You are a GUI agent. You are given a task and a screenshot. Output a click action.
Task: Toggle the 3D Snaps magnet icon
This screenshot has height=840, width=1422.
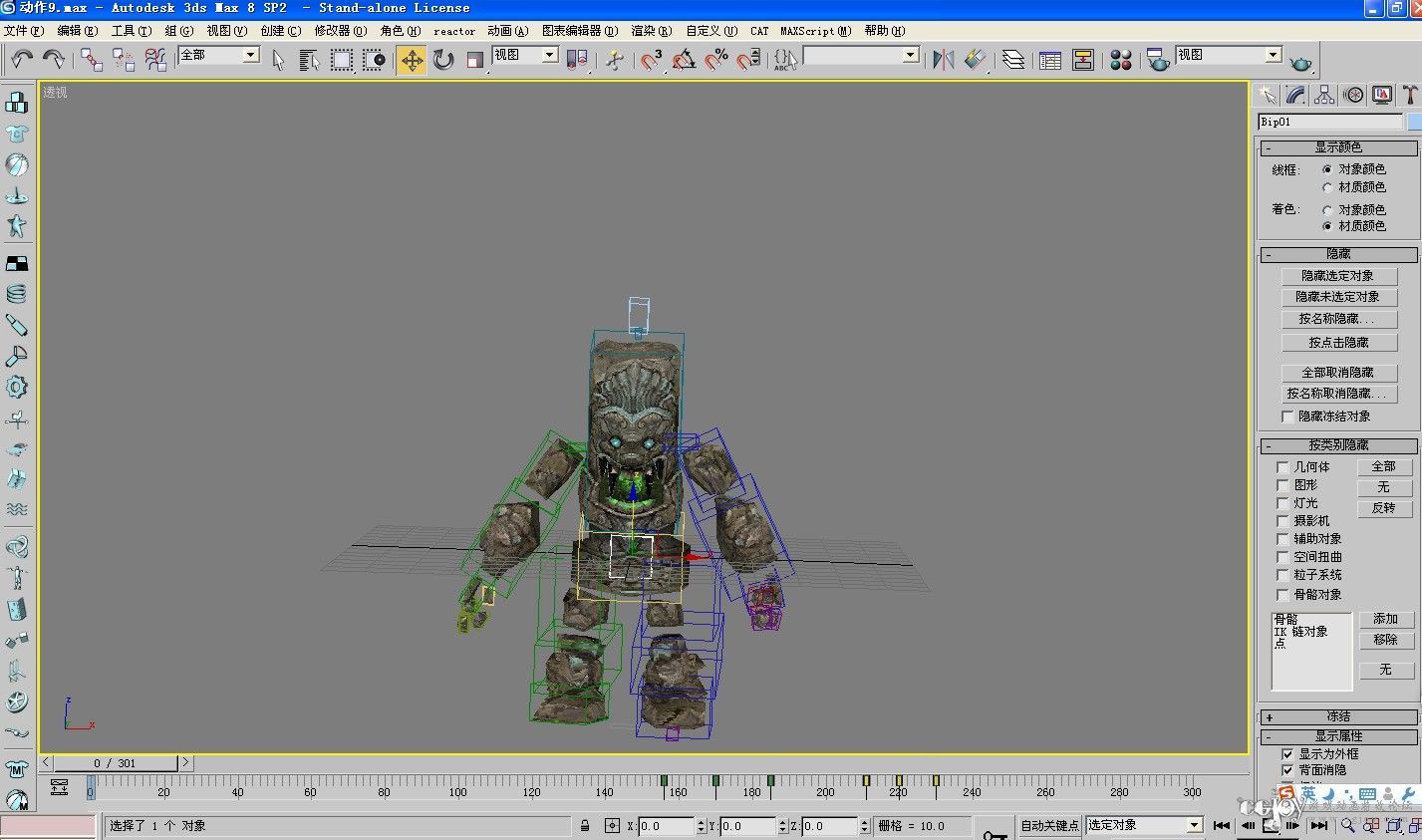pyautogui.click(x=652, y=60)
